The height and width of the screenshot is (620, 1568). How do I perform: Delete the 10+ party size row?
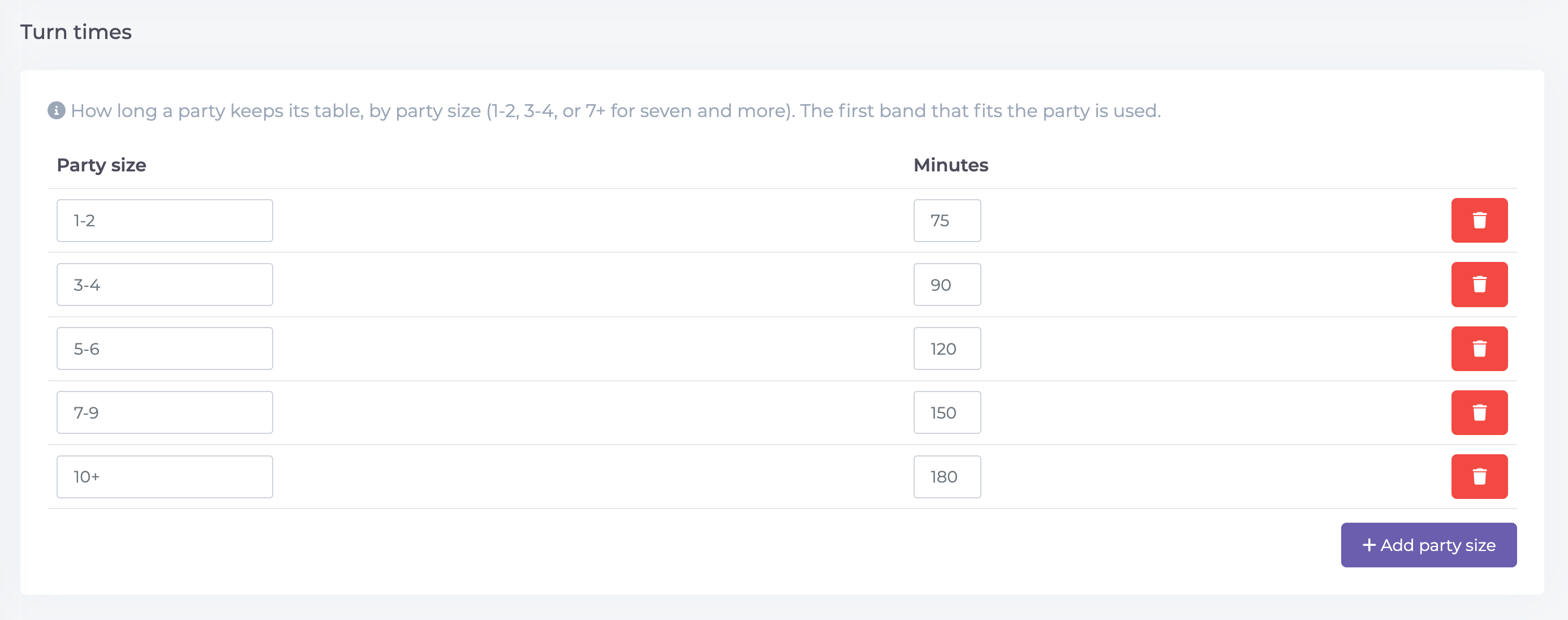pyautogui.click(x=1479, y=476)
